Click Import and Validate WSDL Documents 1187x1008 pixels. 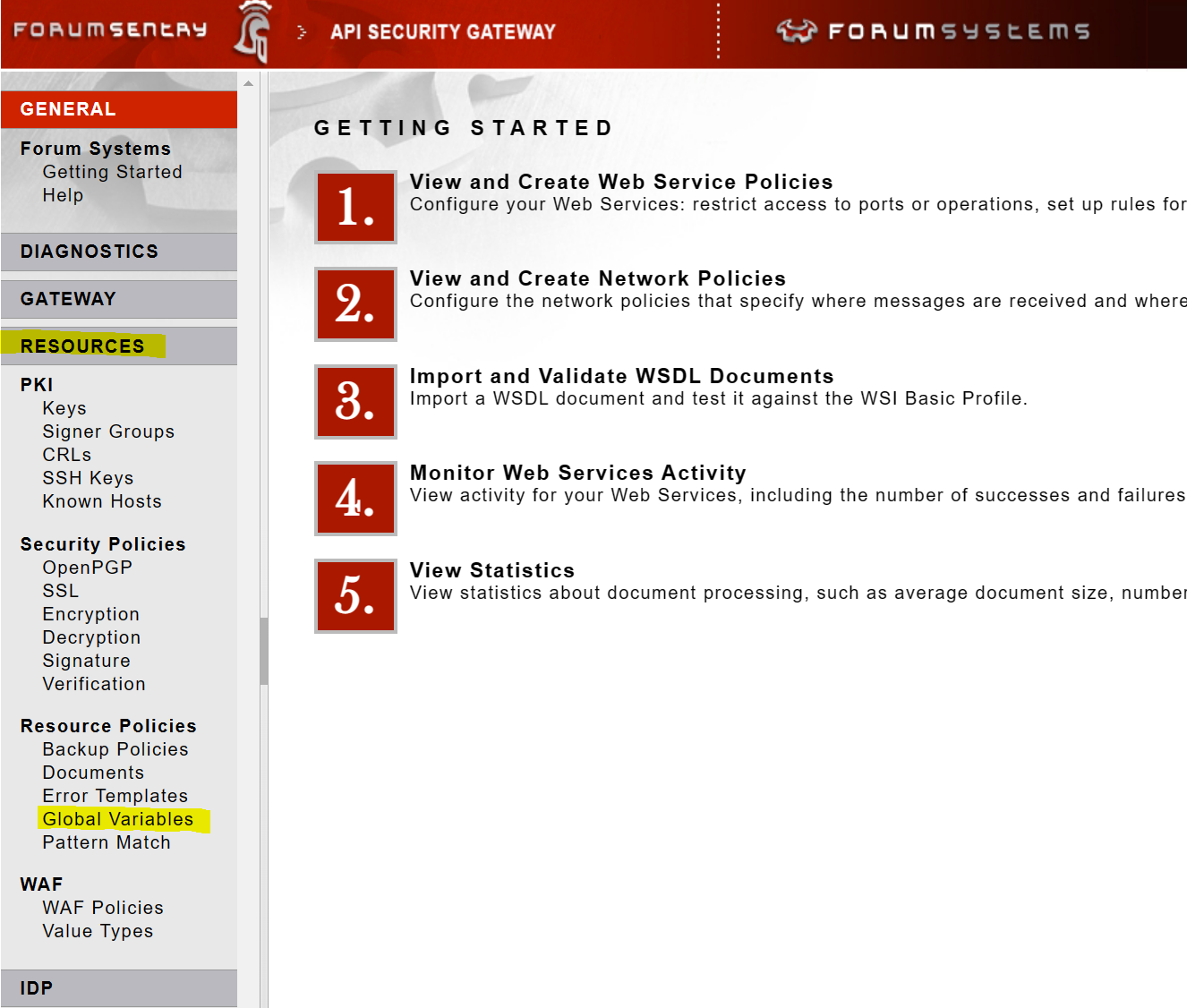622,376
